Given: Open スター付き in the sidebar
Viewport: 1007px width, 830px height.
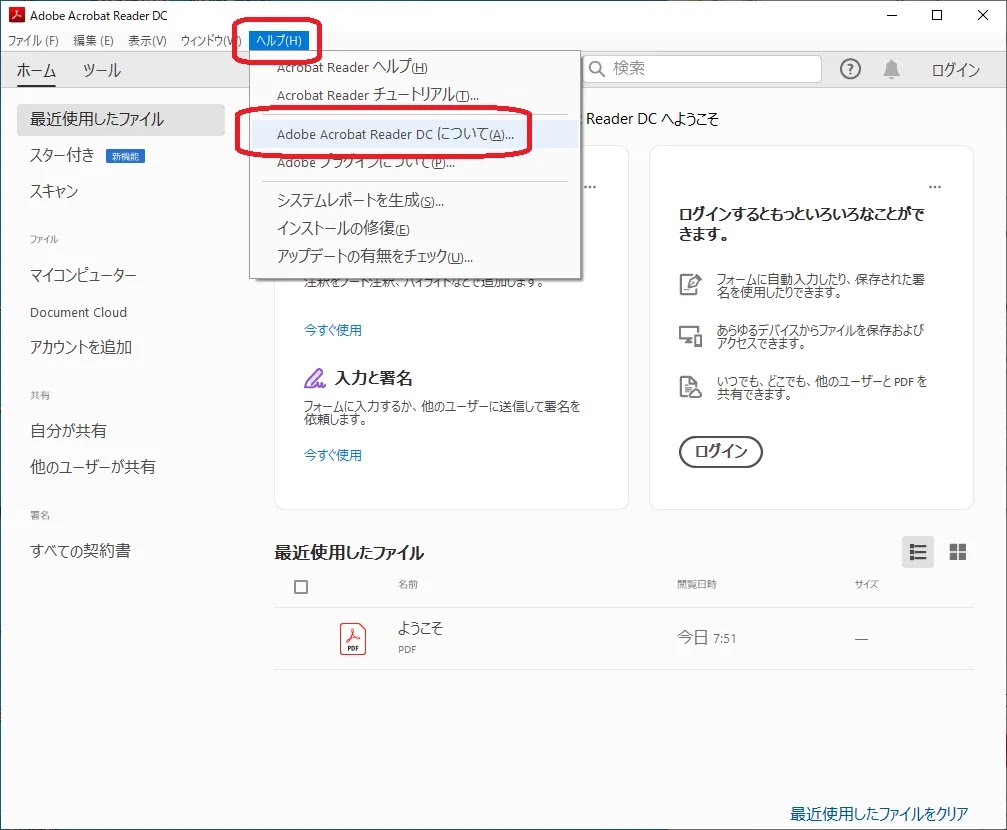Looking at the screenshot, I should (x=62, y=155).
